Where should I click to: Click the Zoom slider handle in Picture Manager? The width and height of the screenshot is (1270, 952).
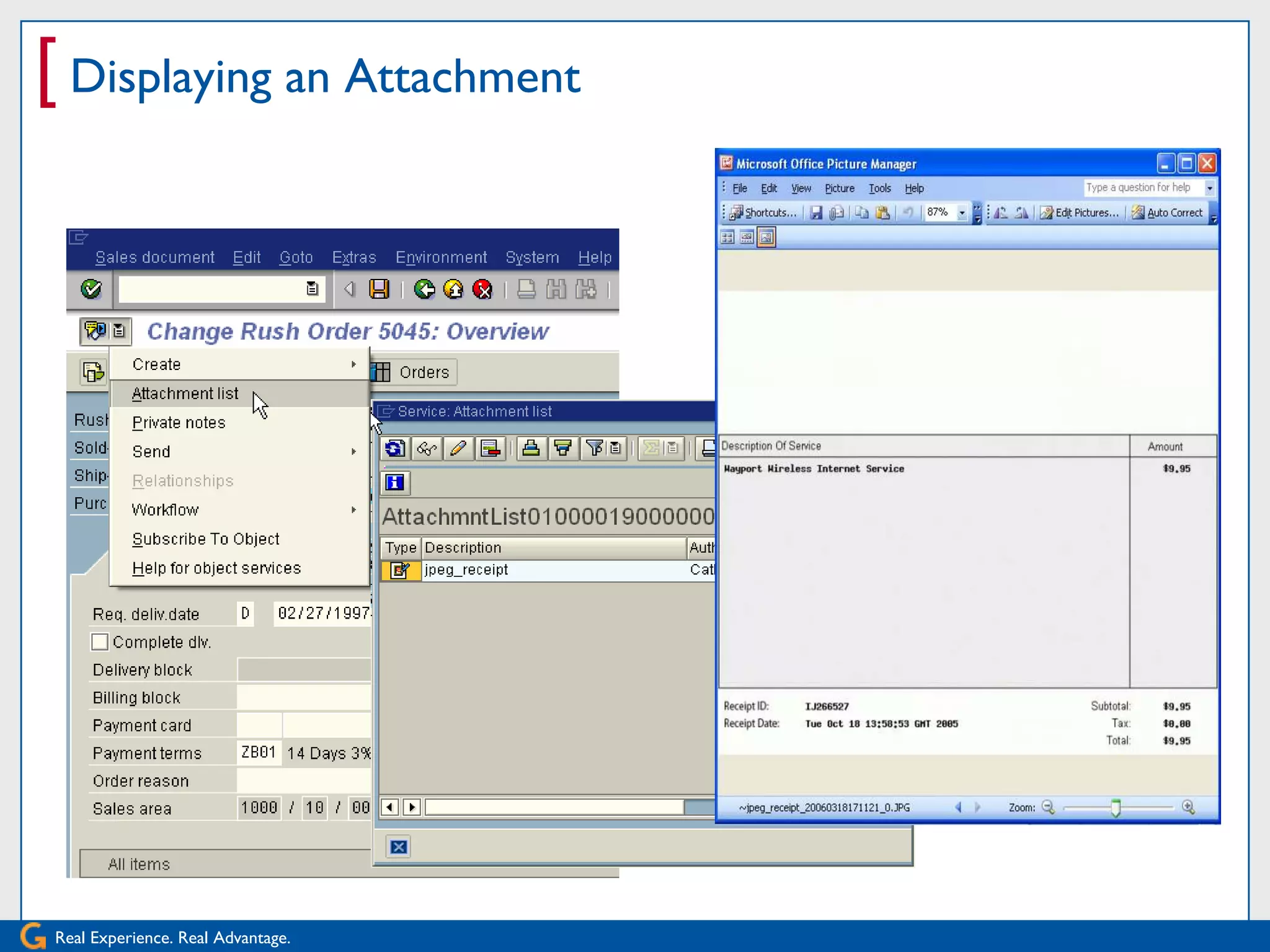coord(1116,808)
